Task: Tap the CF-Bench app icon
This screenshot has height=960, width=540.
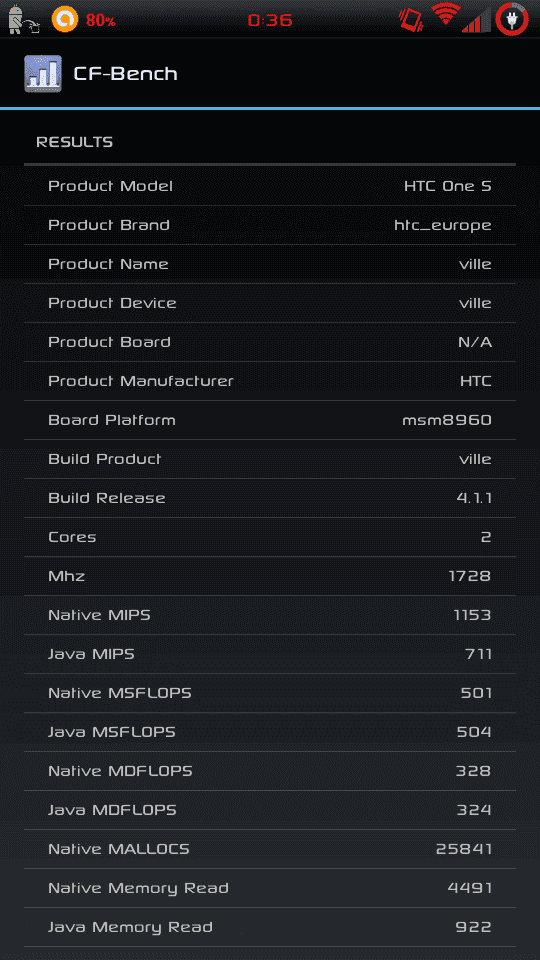Action: click(x=43, y=73)
